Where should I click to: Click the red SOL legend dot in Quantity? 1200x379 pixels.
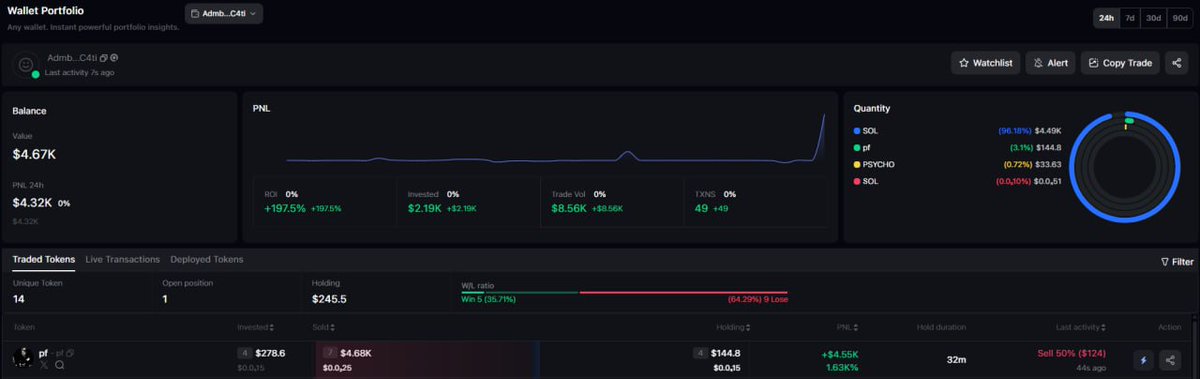(857, 181)
